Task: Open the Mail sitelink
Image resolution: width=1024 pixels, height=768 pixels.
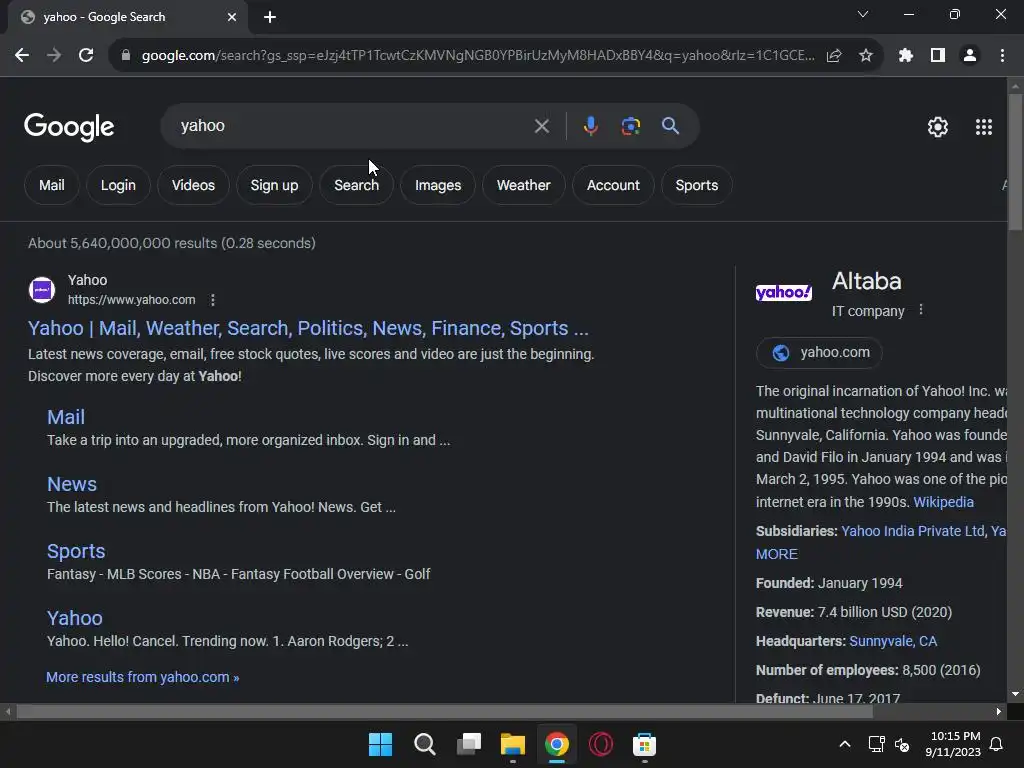Action: pos(66,417)
